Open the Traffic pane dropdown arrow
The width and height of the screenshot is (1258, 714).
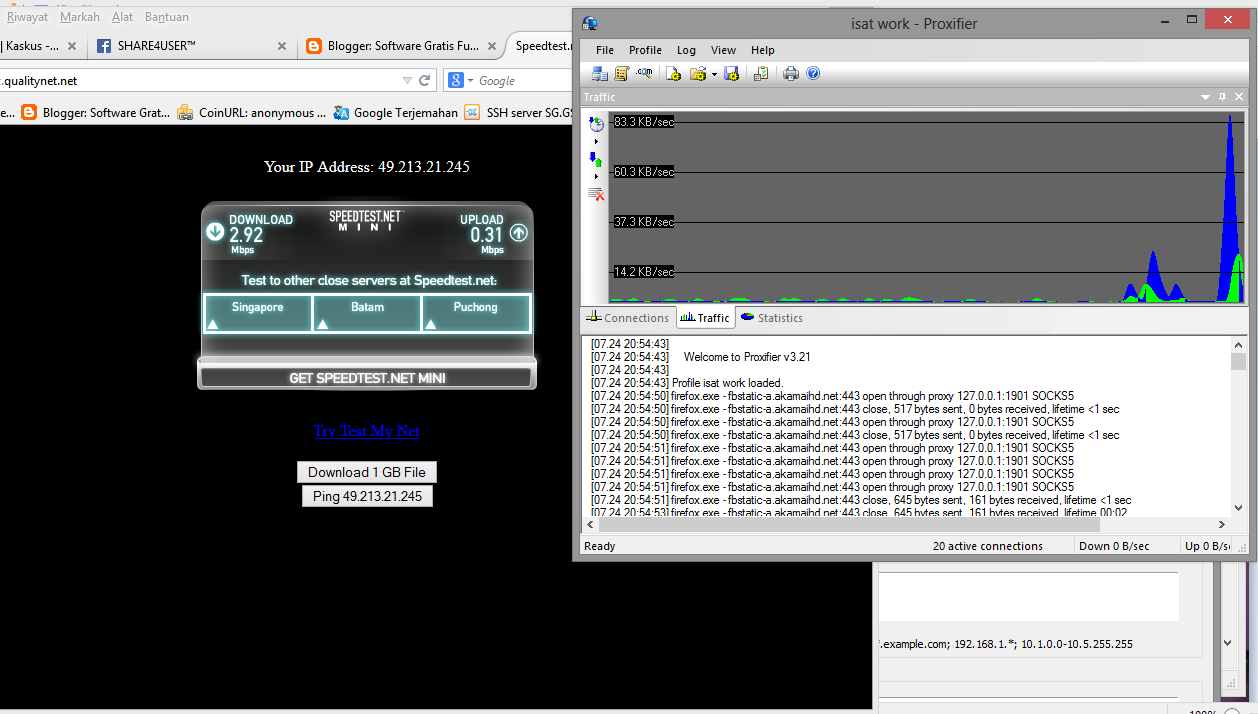tap(1206, 97)
